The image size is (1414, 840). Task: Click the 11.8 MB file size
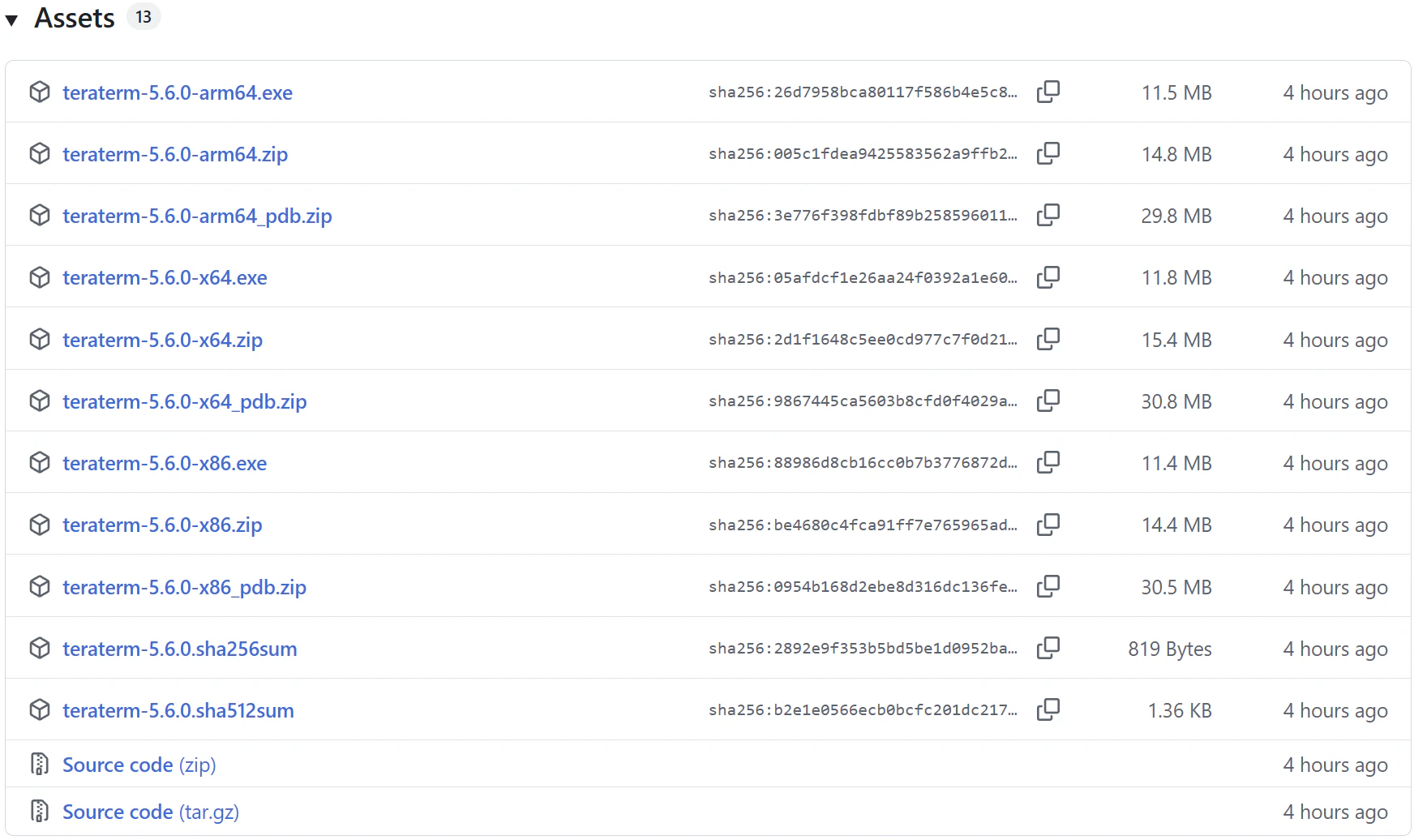pyautogui.click(x=1176, y=277)
